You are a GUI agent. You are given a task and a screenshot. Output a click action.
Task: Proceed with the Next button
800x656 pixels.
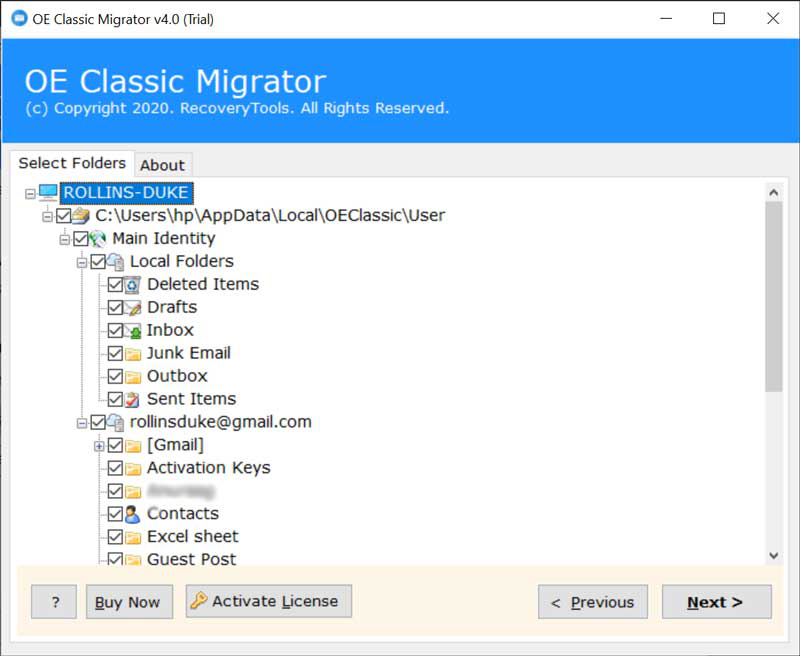(x=717, y=602)
